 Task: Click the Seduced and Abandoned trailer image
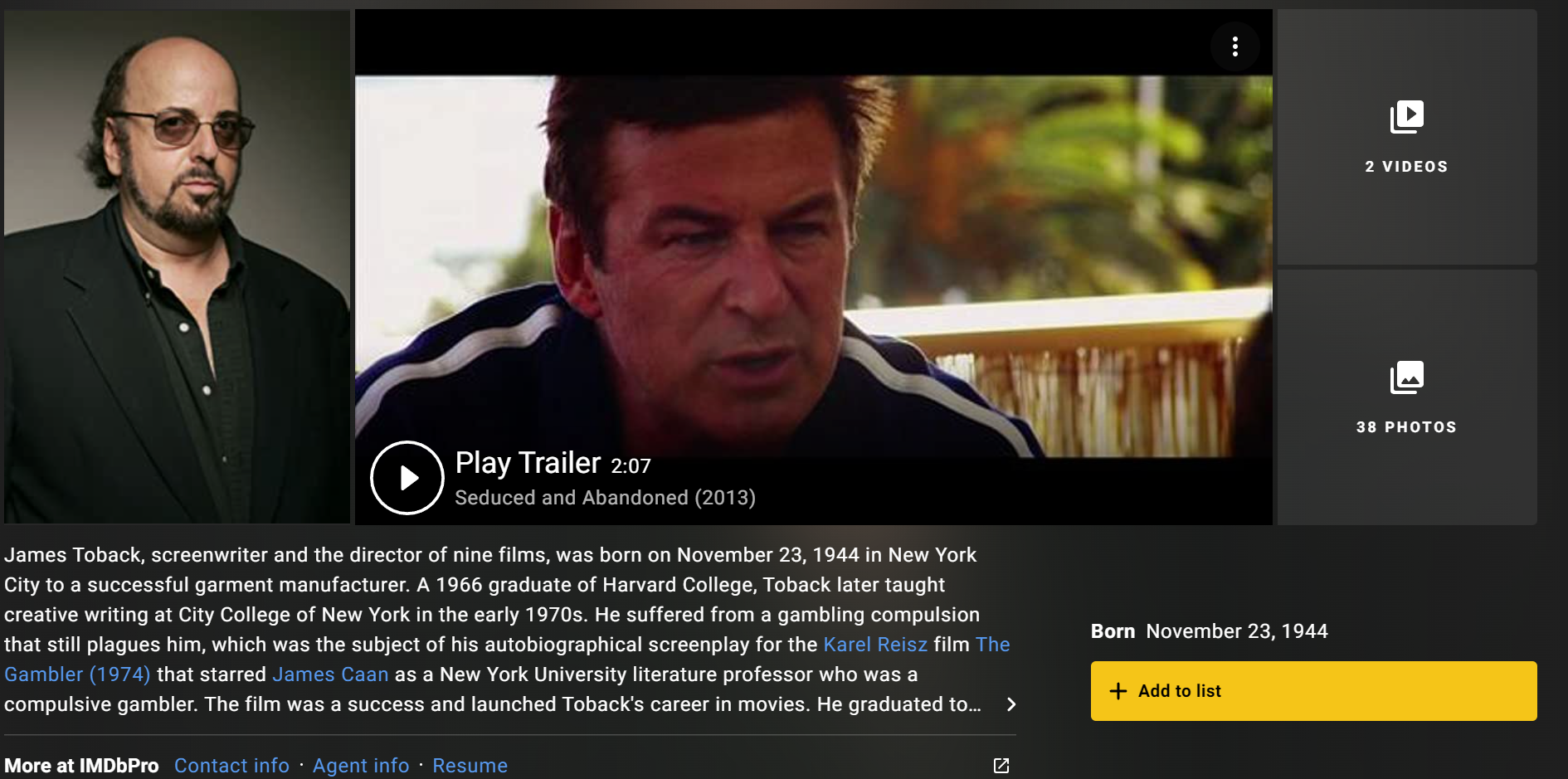[x=814, y=266]
